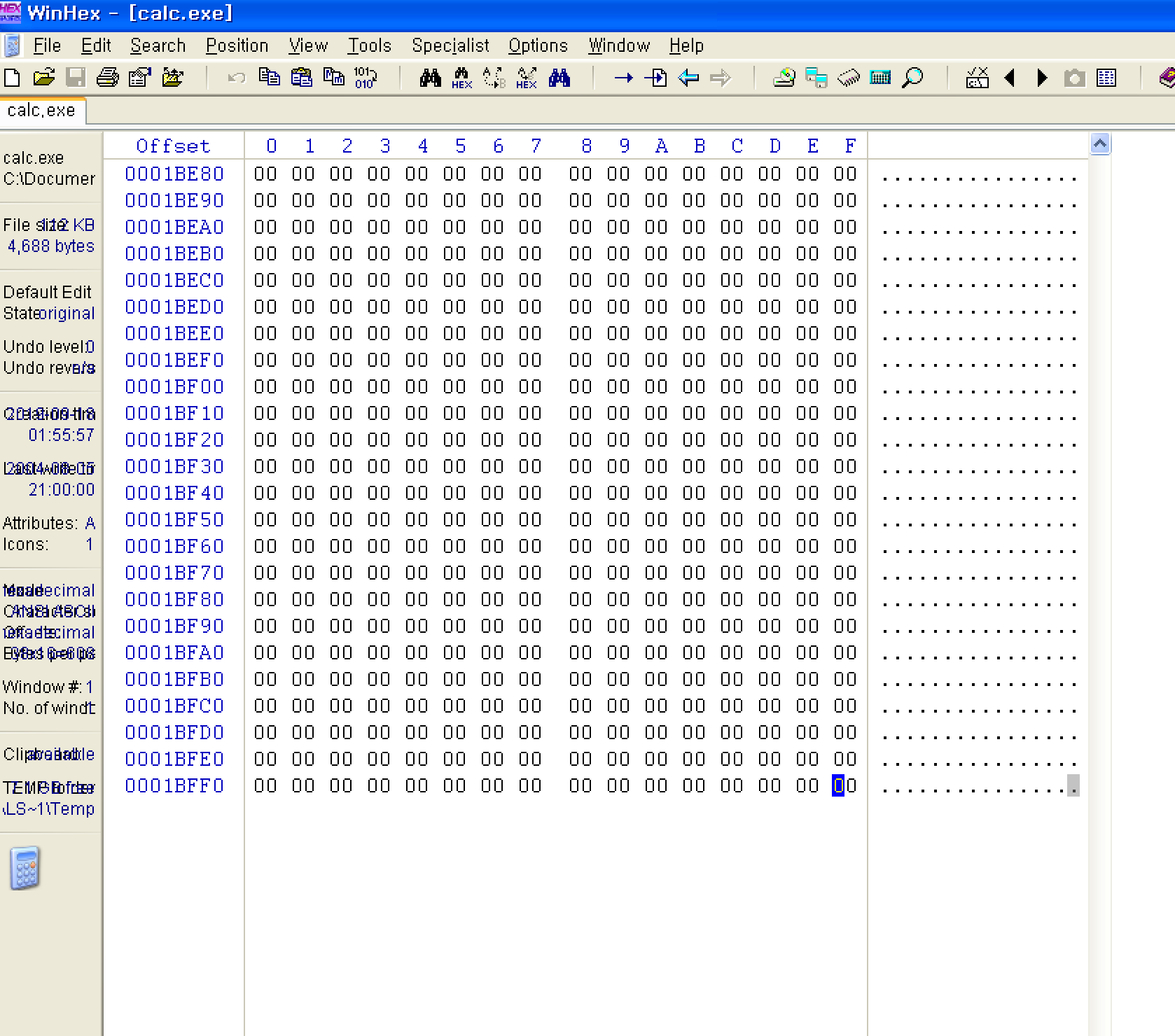Open the Window menu

(x=619, y=45)
